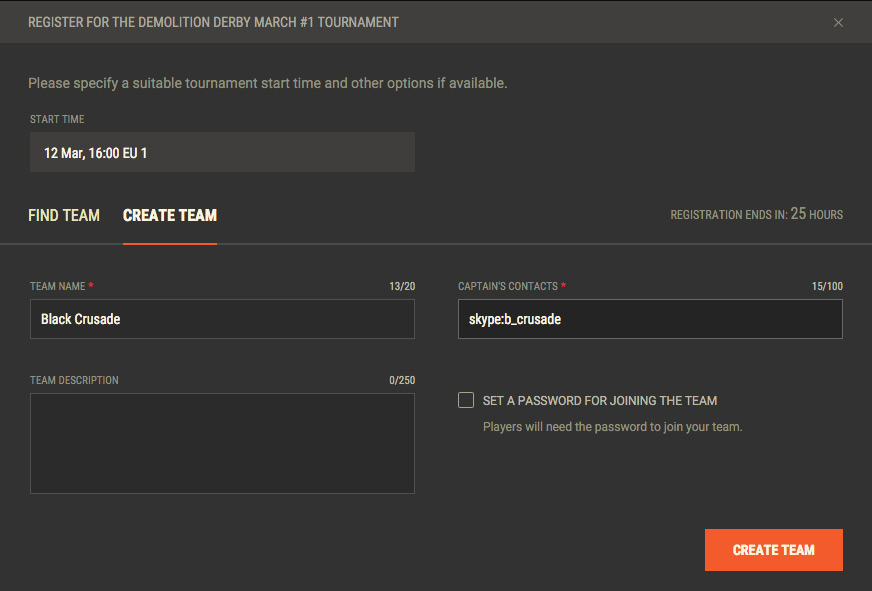
Task: Click the 13/20 team name character counter
Action: tap(402, 287)
